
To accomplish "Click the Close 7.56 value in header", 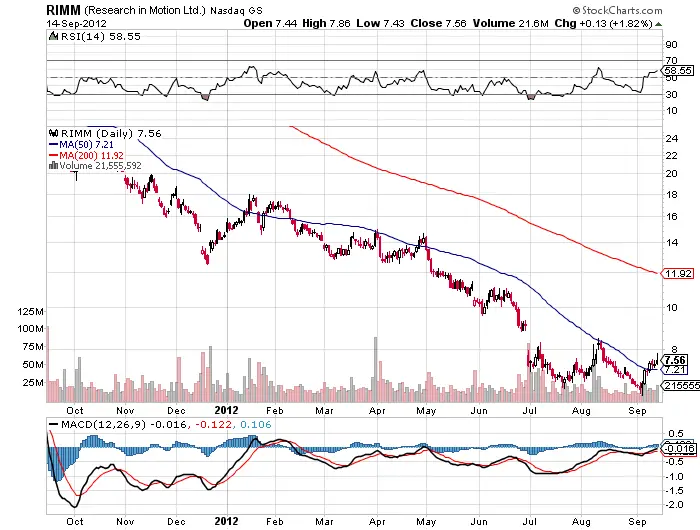I will (x=438, y=23).
